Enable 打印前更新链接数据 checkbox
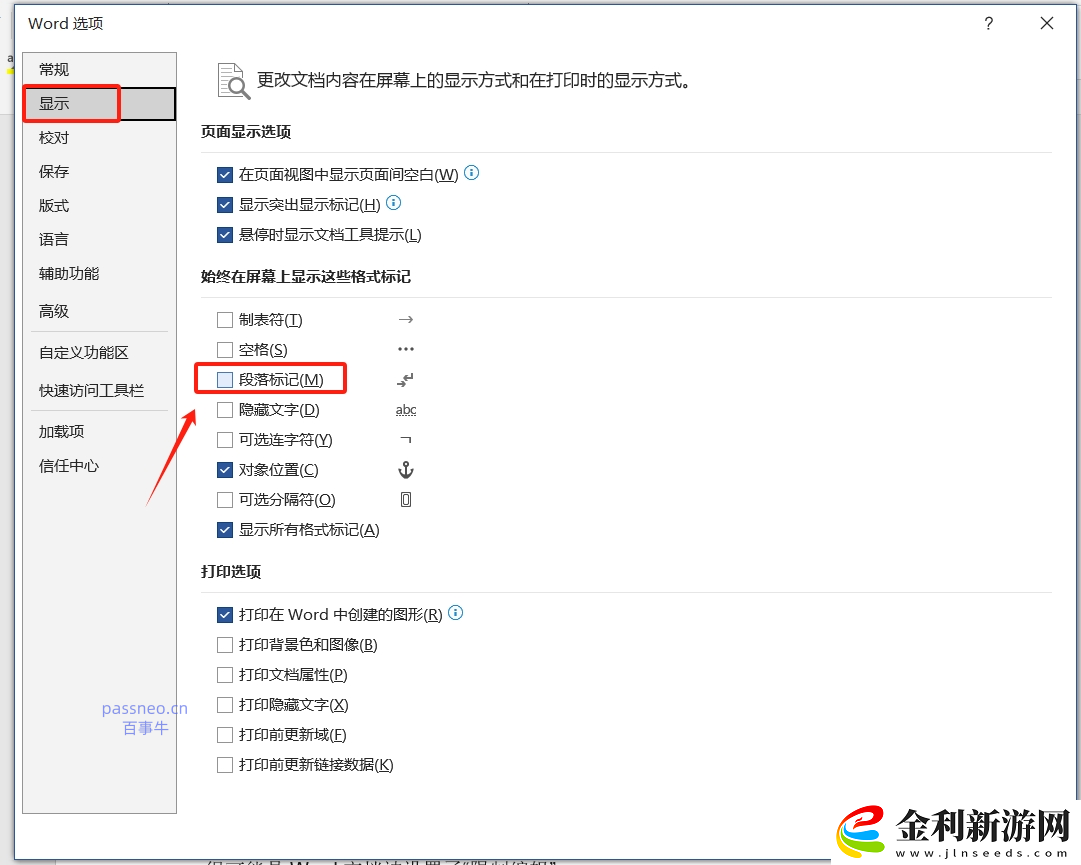Image resolution: width=1081 pixels, height=865 pixels. [x=225, y=765]
